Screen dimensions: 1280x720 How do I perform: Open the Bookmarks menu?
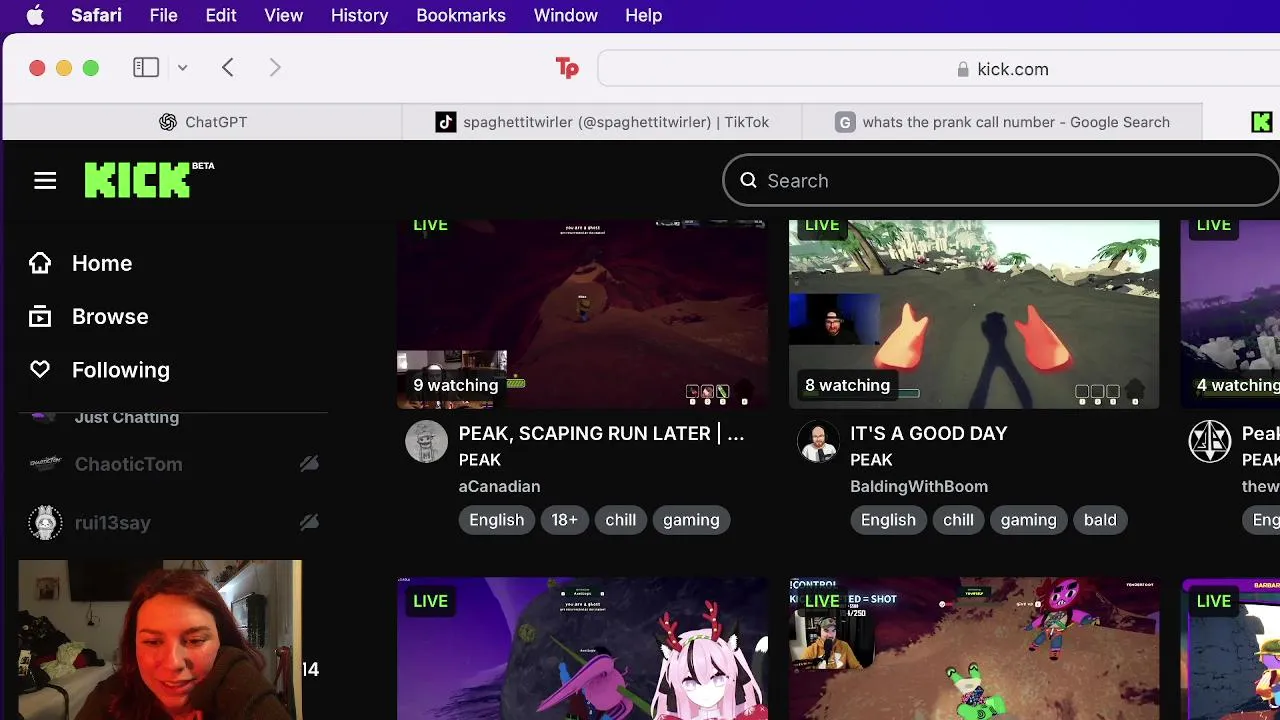tap(461, 15)
